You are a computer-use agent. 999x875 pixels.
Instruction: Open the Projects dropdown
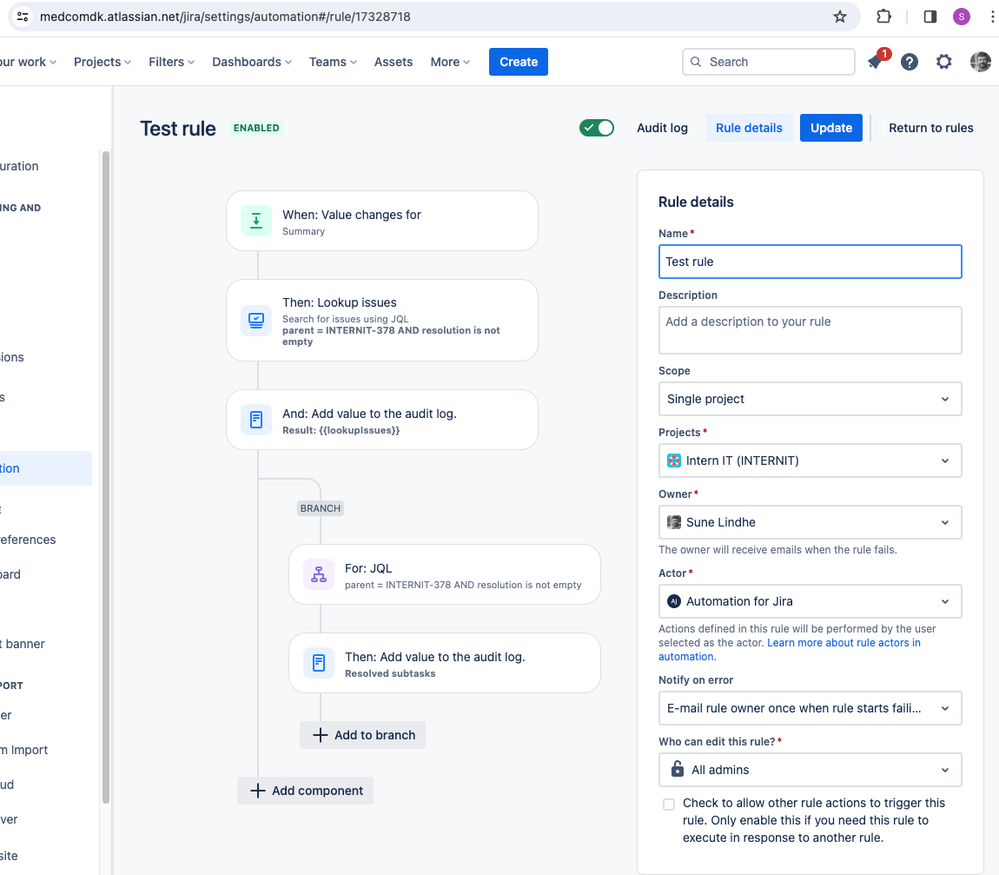click(x=810, y=461)
